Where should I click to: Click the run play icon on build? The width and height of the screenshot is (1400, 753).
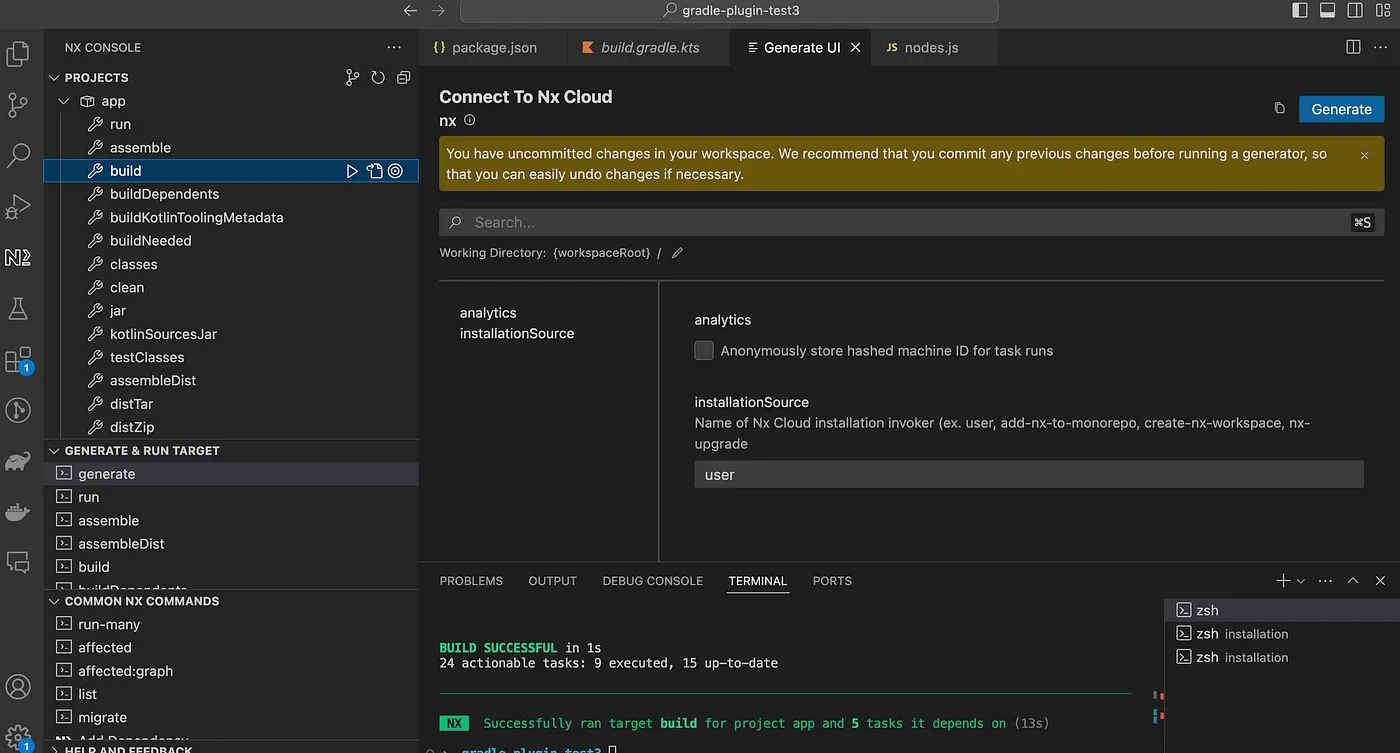(x=352, y=171)
